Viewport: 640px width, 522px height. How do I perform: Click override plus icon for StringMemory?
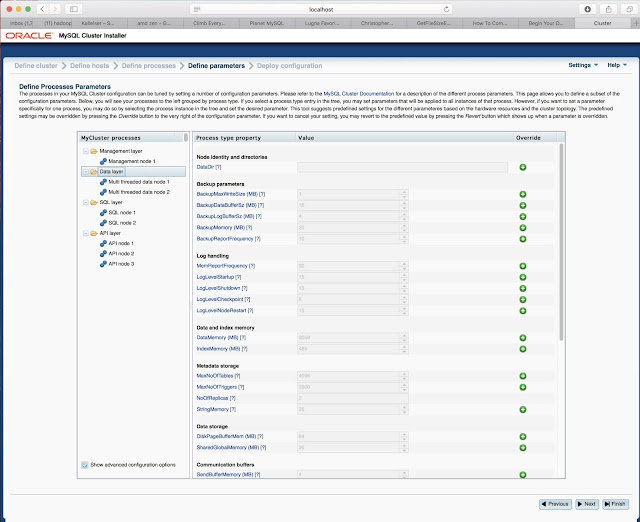point(522,409)
